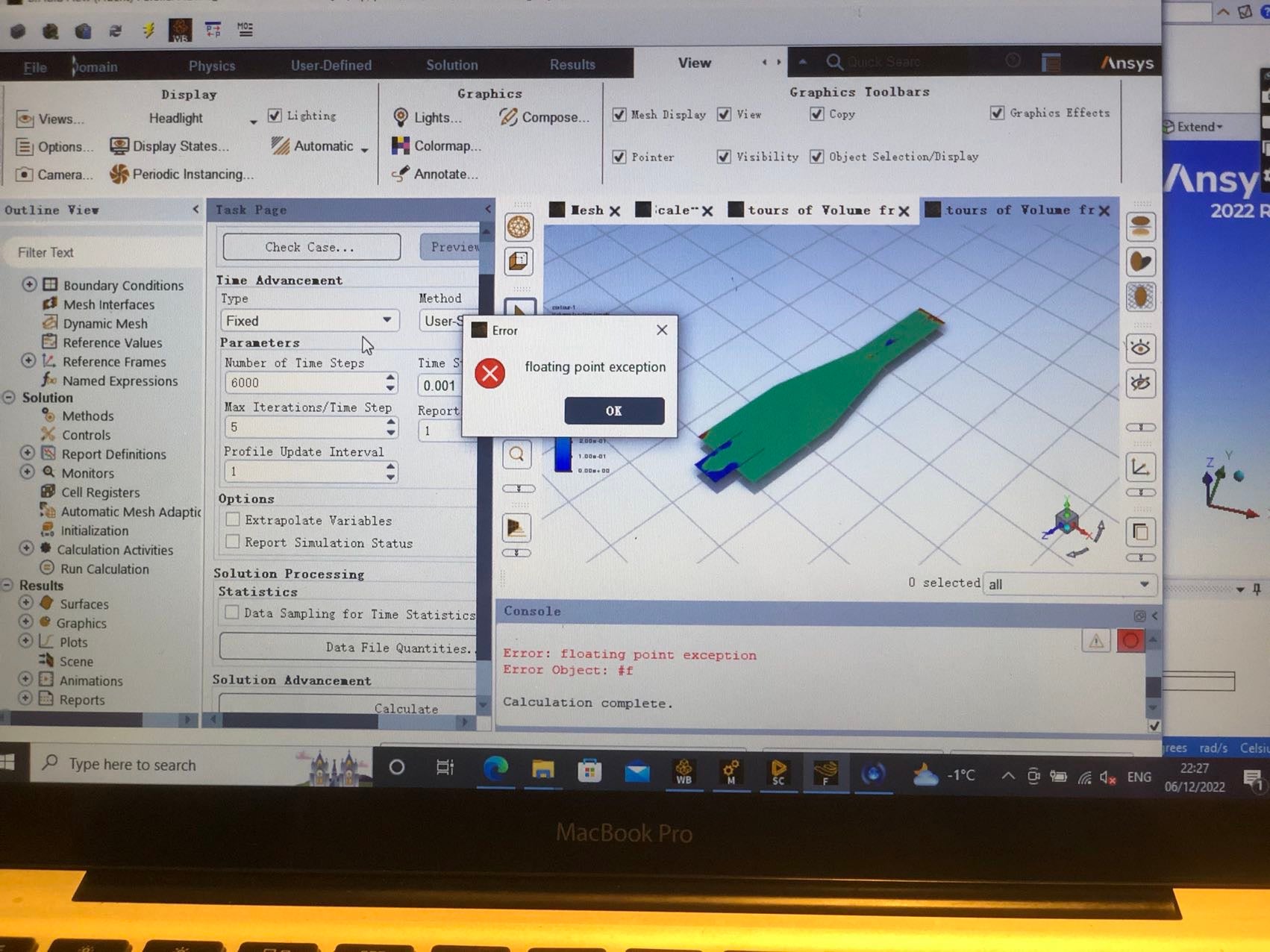Switch to the User-Defined ribbon tab
The height and width of the screenshot is (952, 1270).
(331, 65)
